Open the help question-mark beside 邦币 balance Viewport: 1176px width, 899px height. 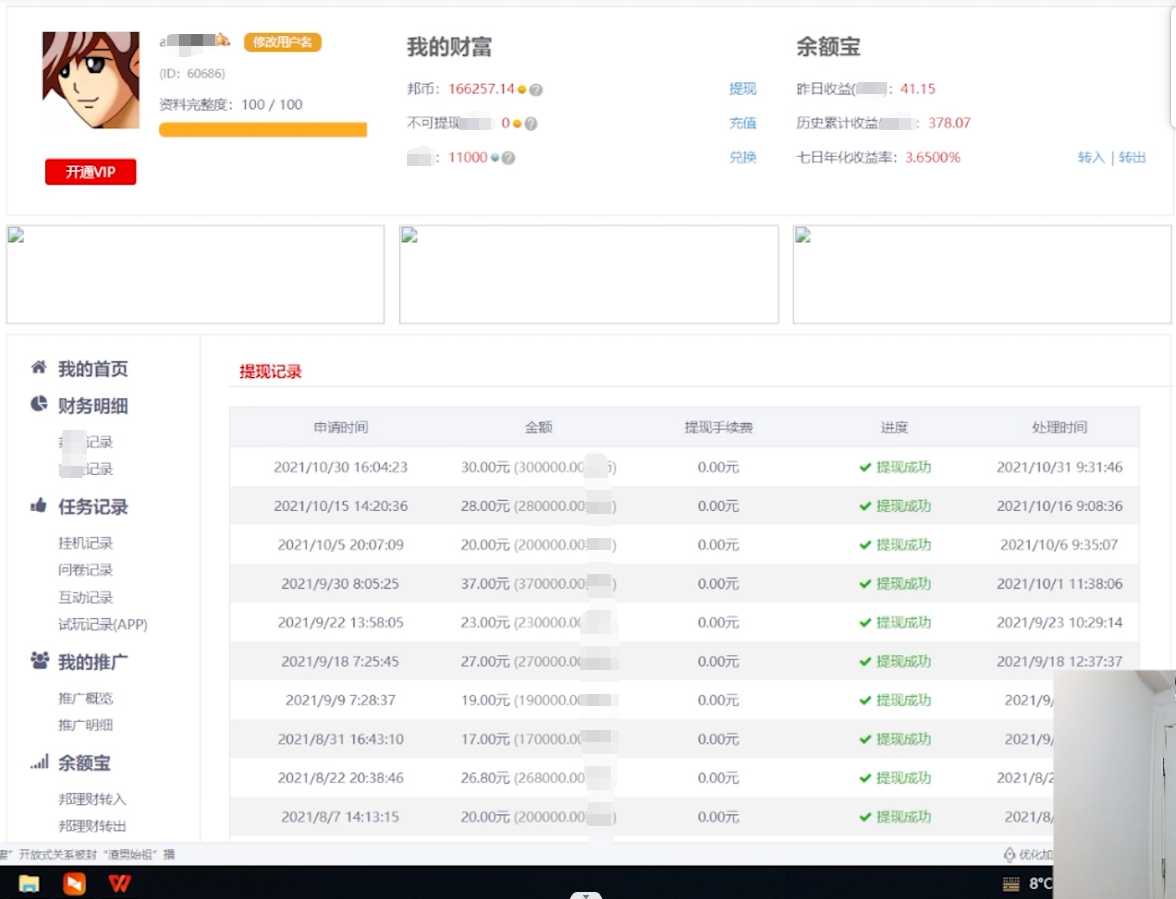(535, 89)
